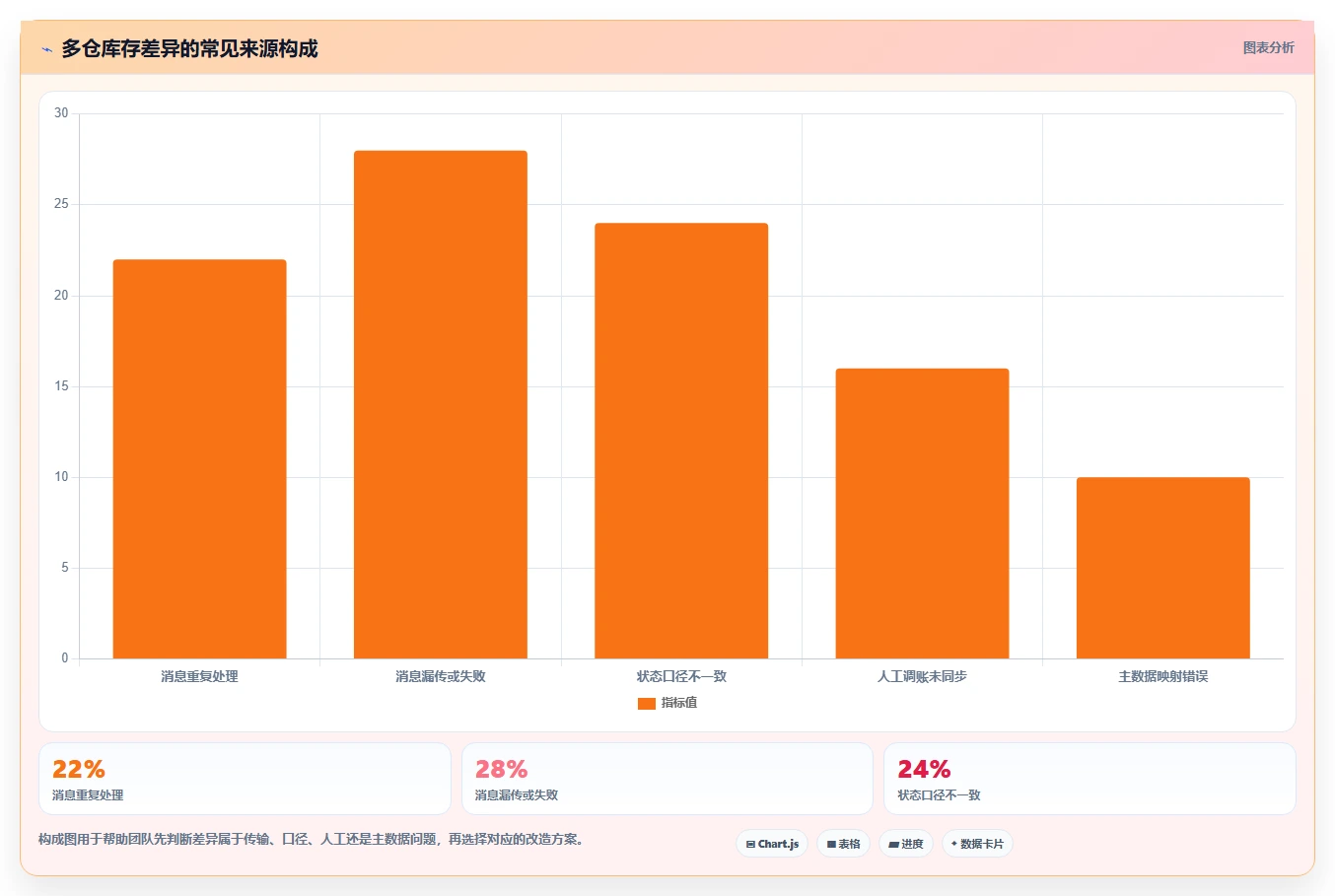
Task: Click the y-axis value 30
Action: pos(61,113)
